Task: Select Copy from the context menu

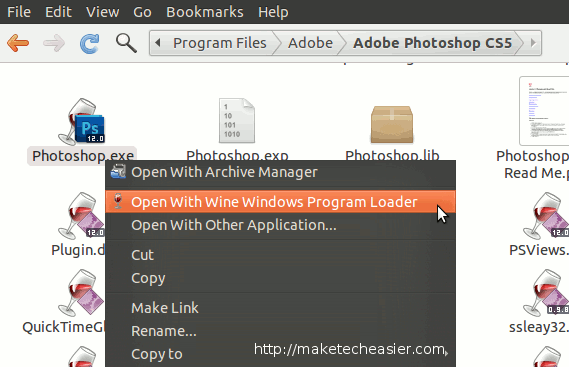Action: tap(281, 278)
